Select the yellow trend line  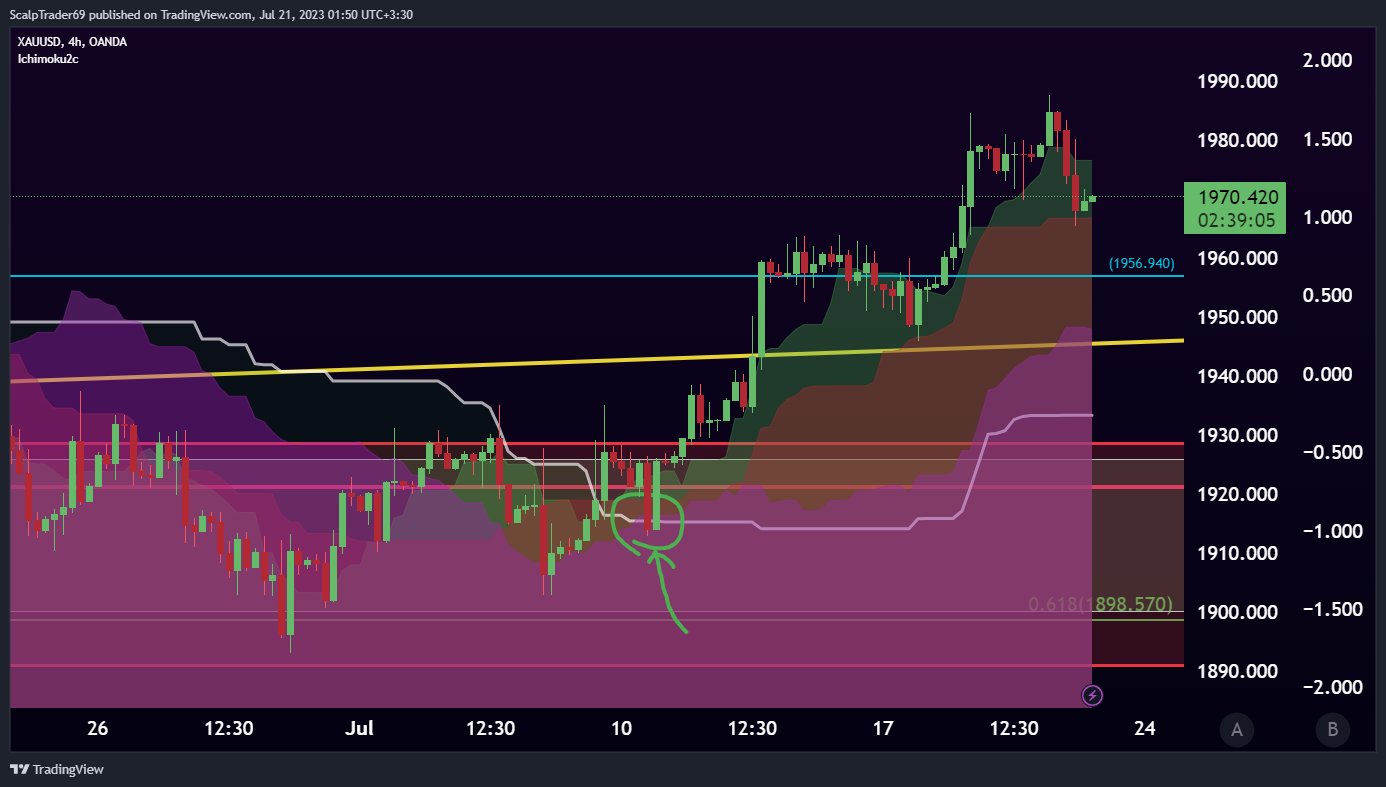[x=597, y=360]
